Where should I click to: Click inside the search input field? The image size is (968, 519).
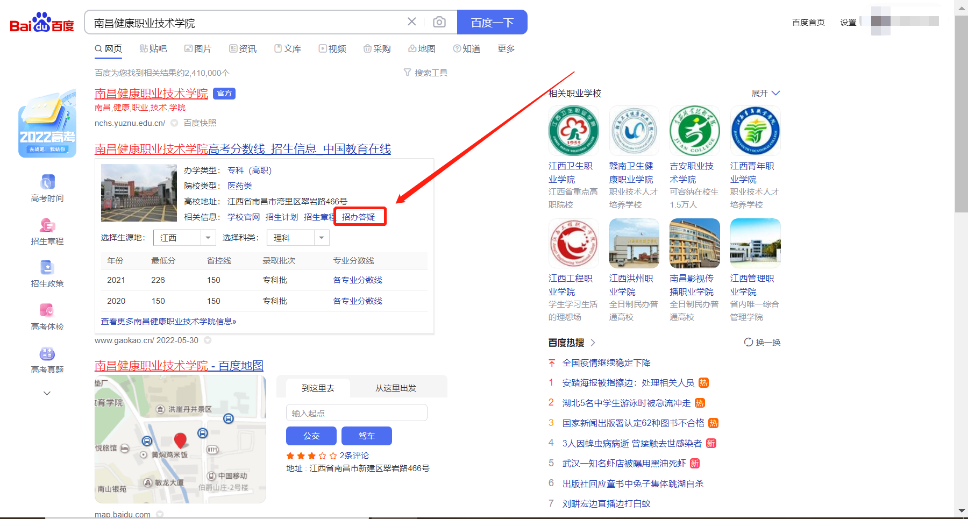pyautogui.click(x=247, y=23)
